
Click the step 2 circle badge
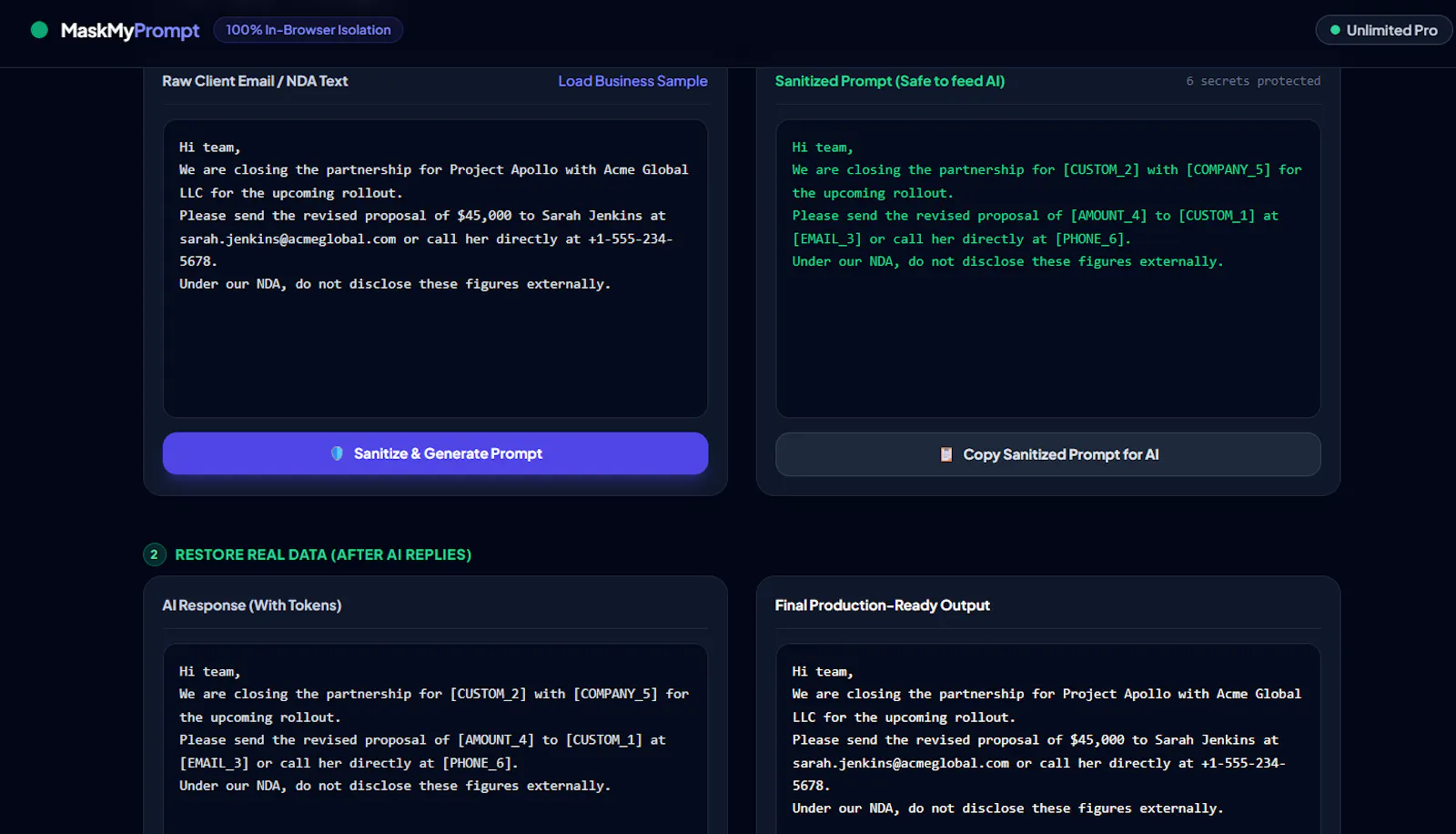coord(154,554)
